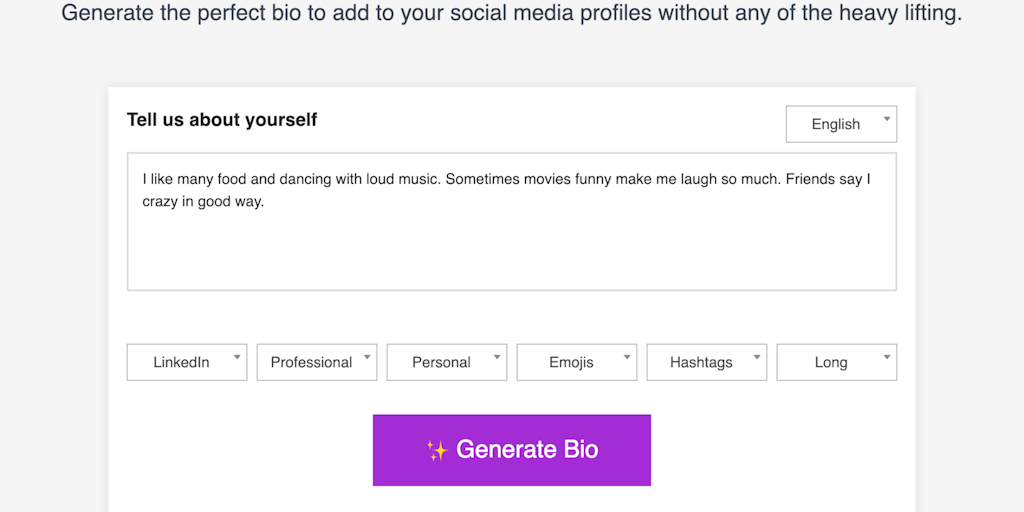Click the arrow on the English language selector
Image resolution: width=1024 pixels, height=512 pixels.
pyautogui.click(x=886, y=119)
